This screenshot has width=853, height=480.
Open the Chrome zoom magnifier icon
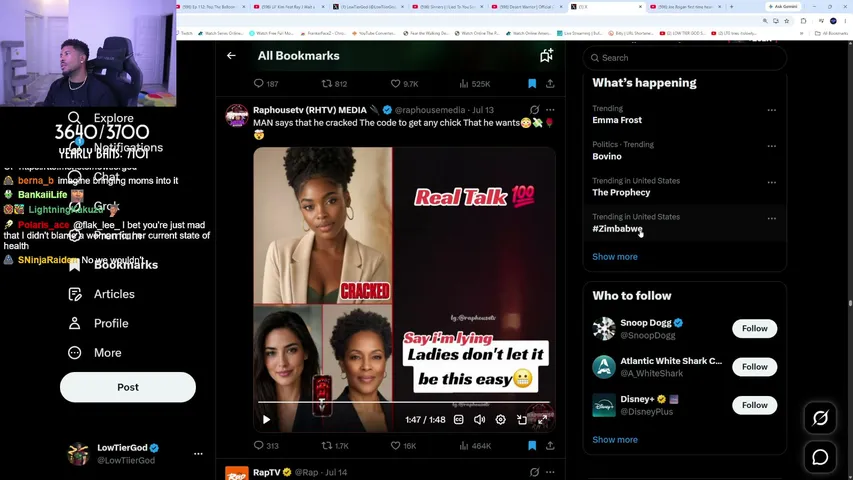[x=765, y=21]
